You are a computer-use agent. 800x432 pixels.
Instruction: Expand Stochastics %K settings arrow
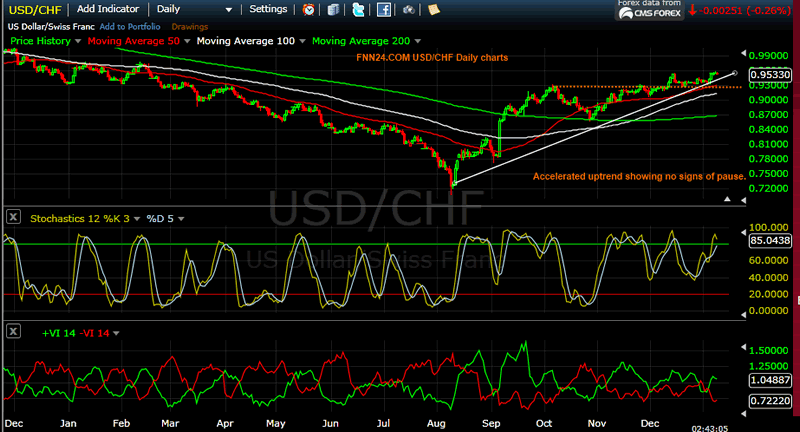(138, 218)
